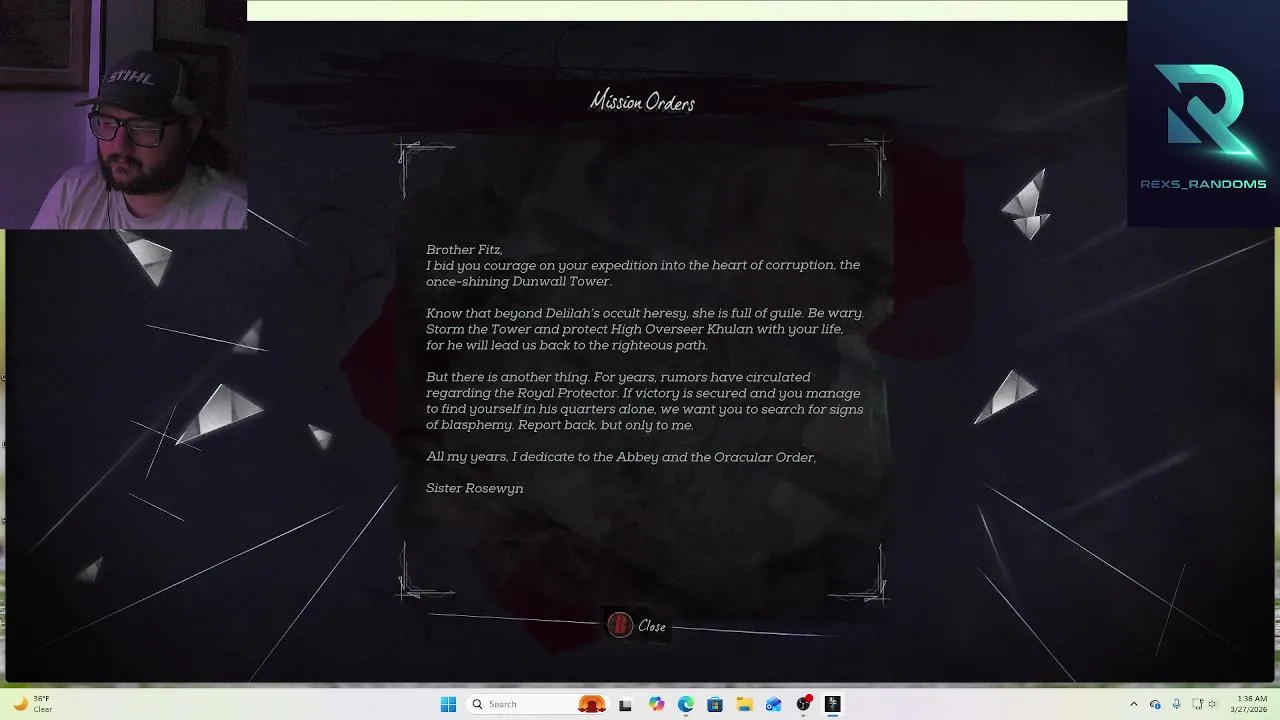Click the microphone tray icon
Image resolution: width=1280 pixels, height=720 pixels.
[1176, 704]
